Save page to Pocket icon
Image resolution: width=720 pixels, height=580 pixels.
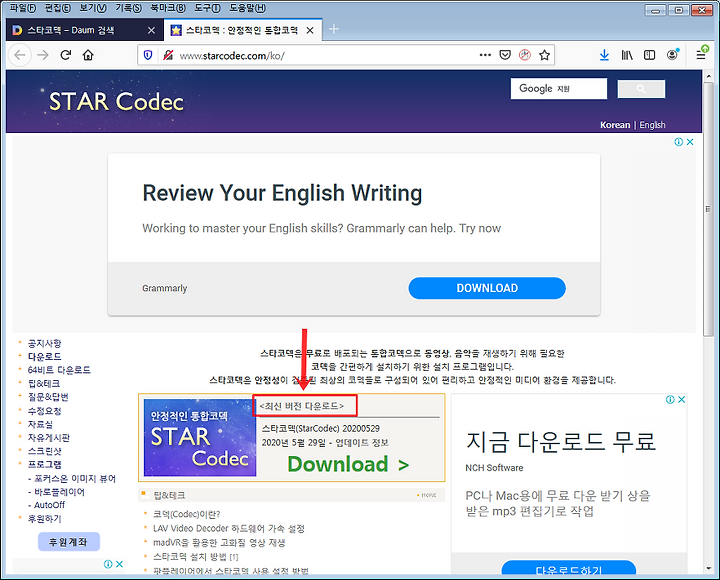505,55
